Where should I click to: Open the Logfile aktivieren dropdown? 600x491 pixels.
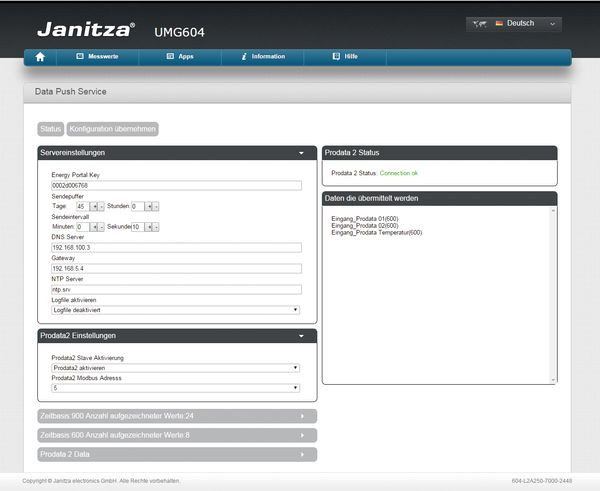coord(176,310)
